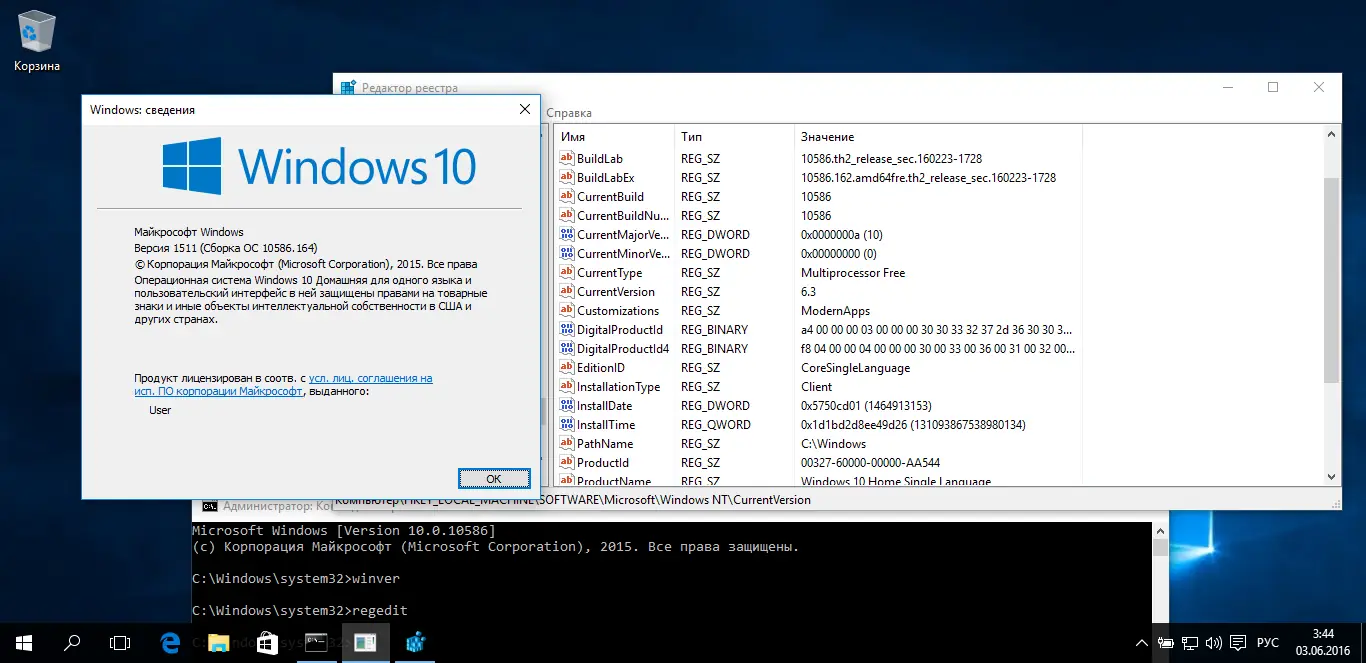This screenshot has height=663, width=1366.
Task: Click the EditionID string value icon
Action: [566, 368]
